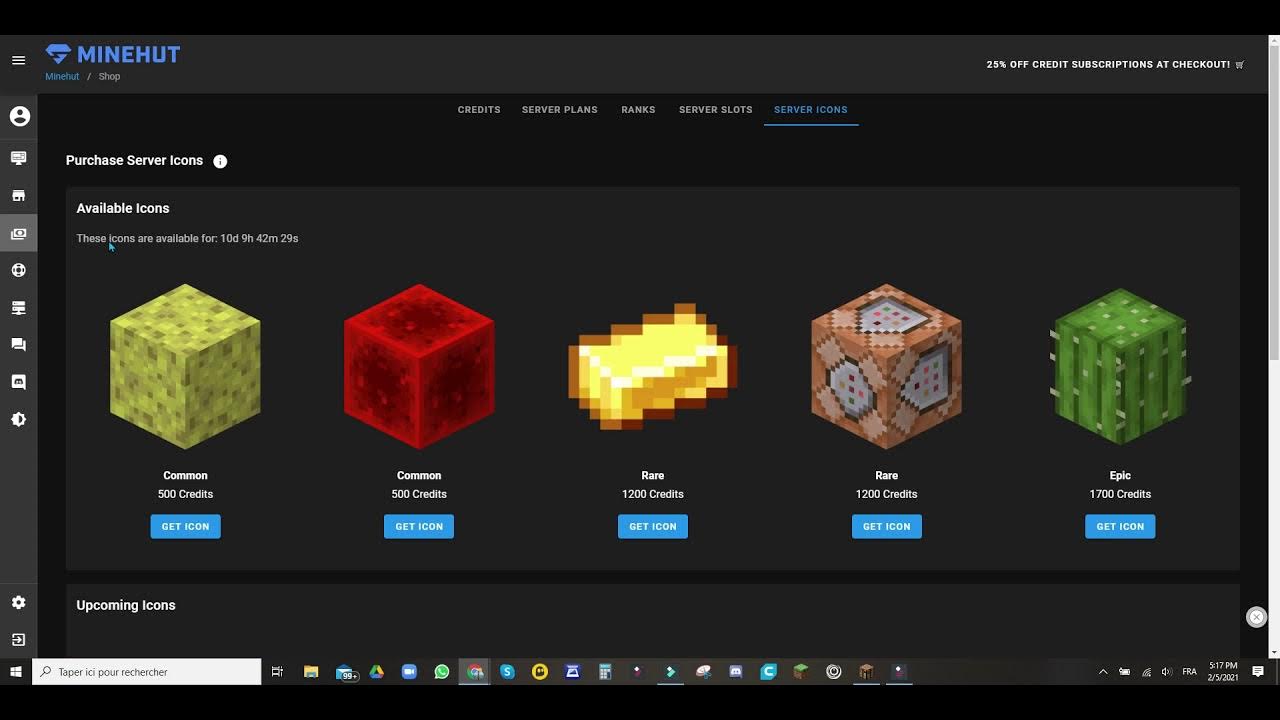Select the Server Icons tab
This screenshot has width=1280, height=720.
point(811,110)
